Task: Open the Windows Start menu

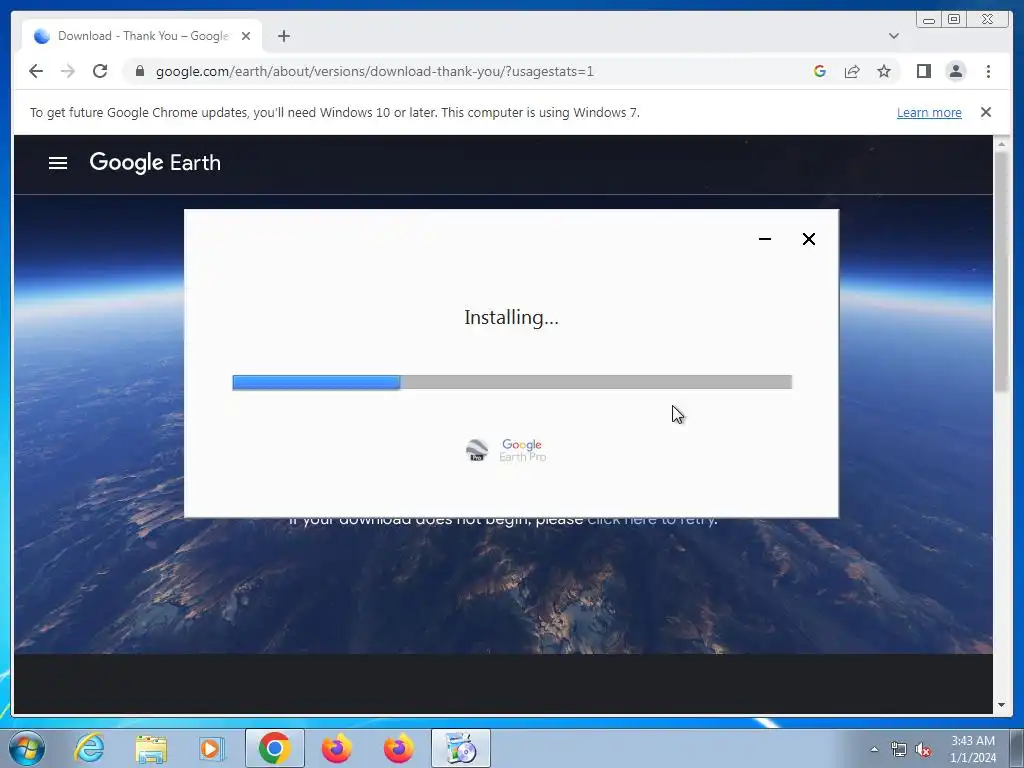Action: [27, 748]
